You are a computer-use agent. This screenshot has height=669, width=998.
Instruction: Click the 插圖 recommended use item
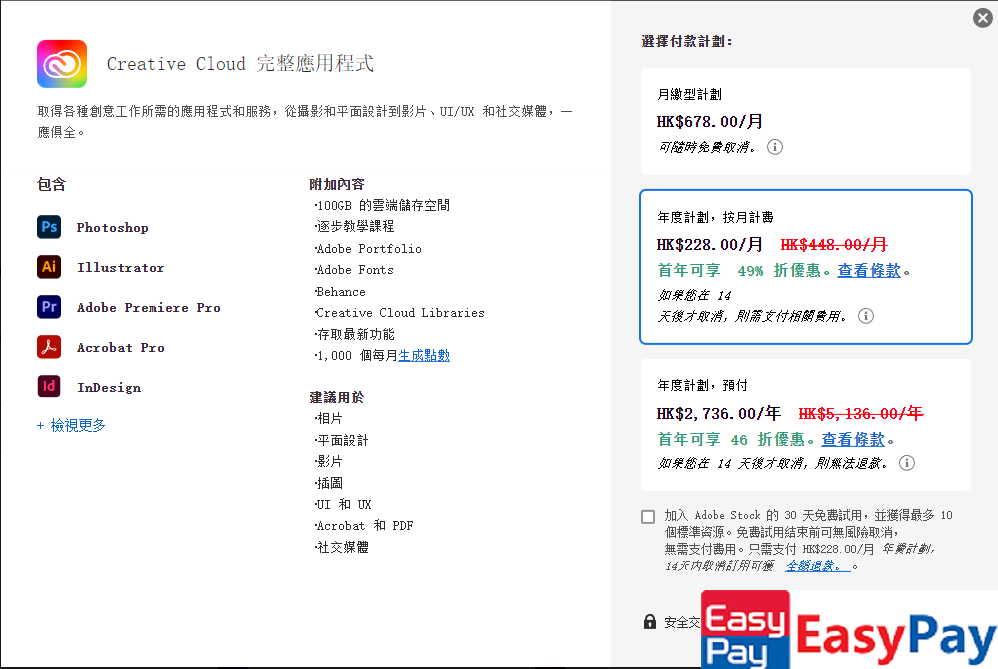click(x=329, y=482)
